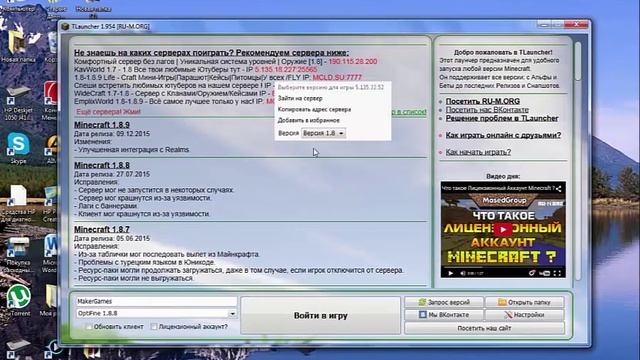
Task: Click the 'Видео дня:' label
Action: click(x=503, y=176)
